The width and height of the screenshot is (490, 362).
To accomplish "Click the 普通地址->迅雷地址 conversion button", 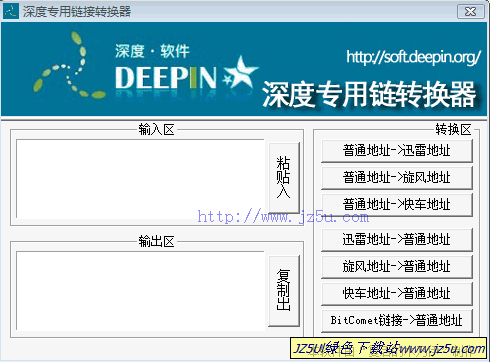I will coord(397,151).
